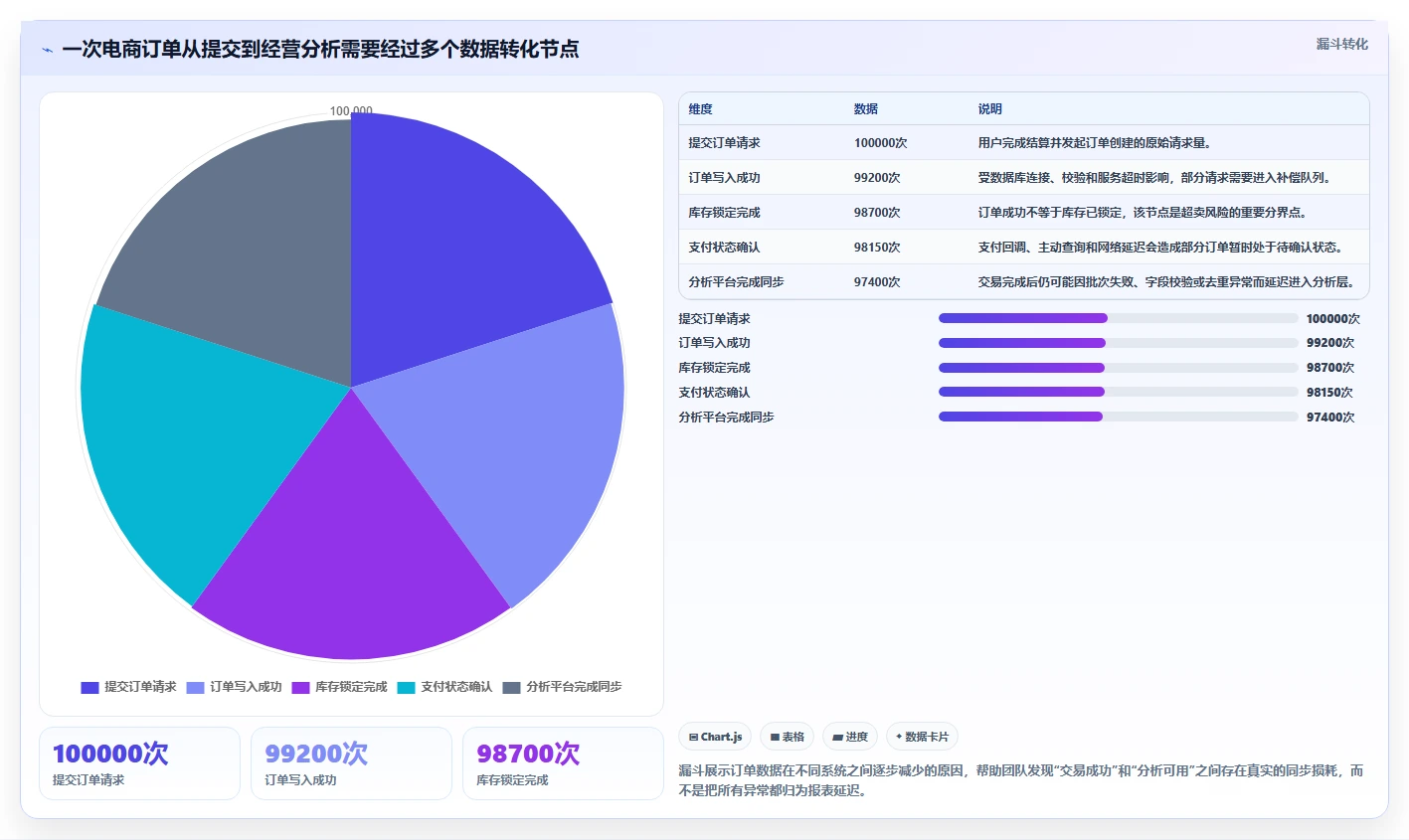The image size is (1409, 840).
Task: Click the 分析平台完成同步 progress bar
Action: tap(1119, 417)
